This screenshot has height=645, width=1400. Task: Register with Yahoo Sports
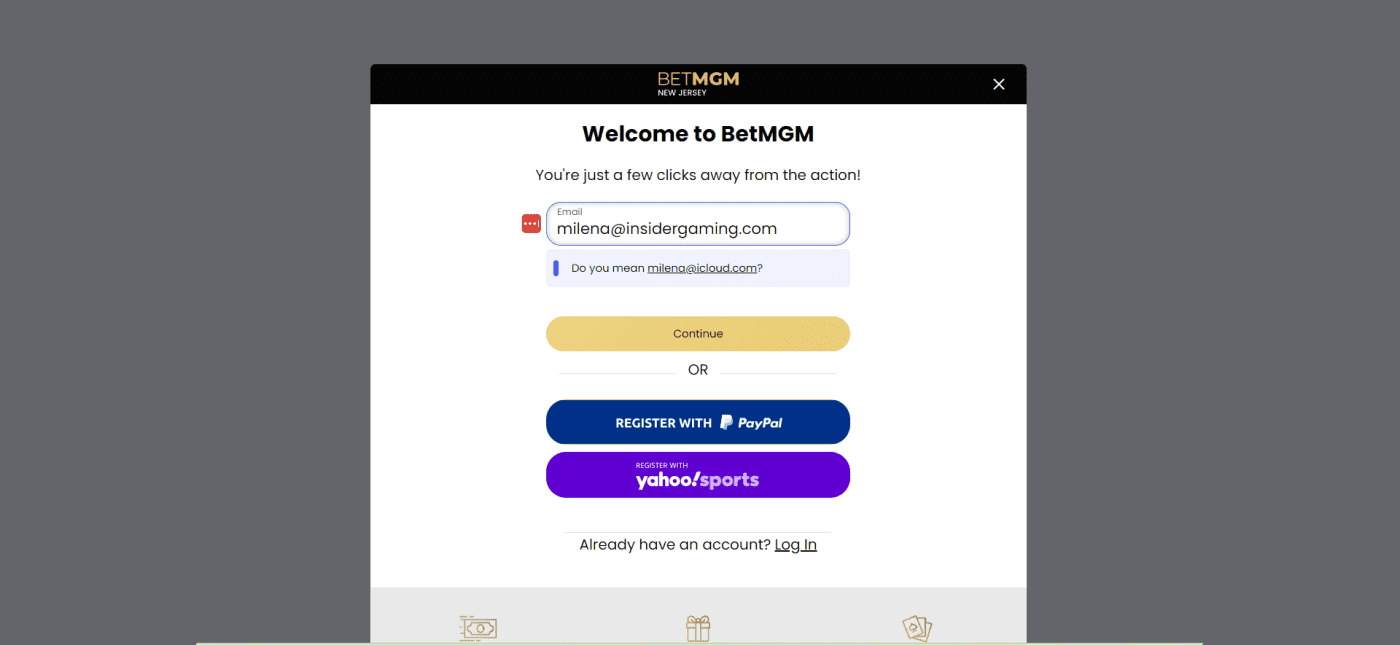click(x=698, y=475)
